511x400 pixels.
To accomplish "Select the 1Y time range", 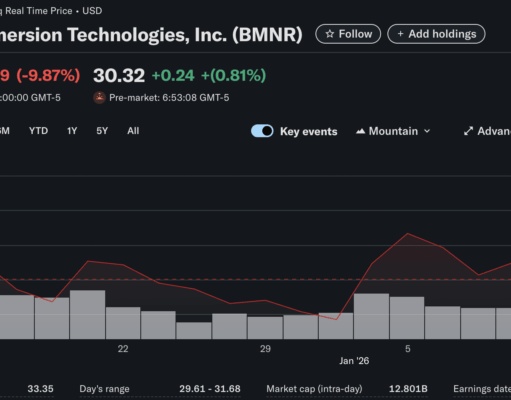I will 72,131.
